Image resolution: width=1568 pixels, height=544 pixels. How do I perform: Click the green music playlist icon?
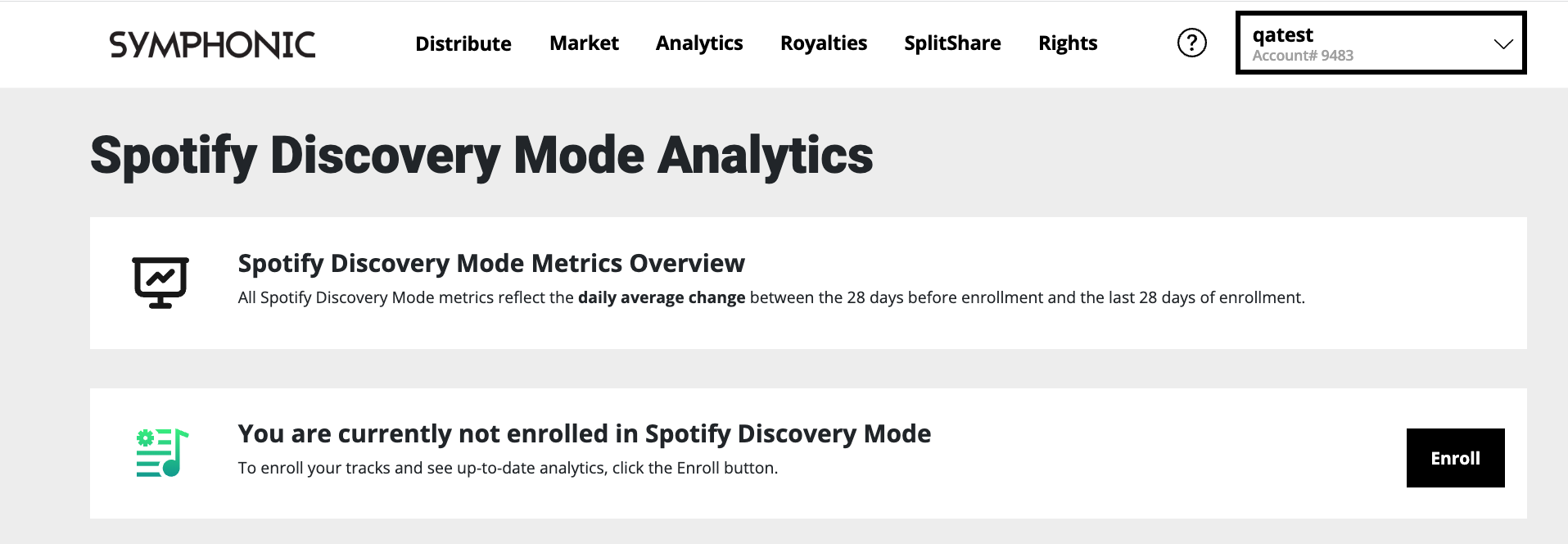[162, 452]
